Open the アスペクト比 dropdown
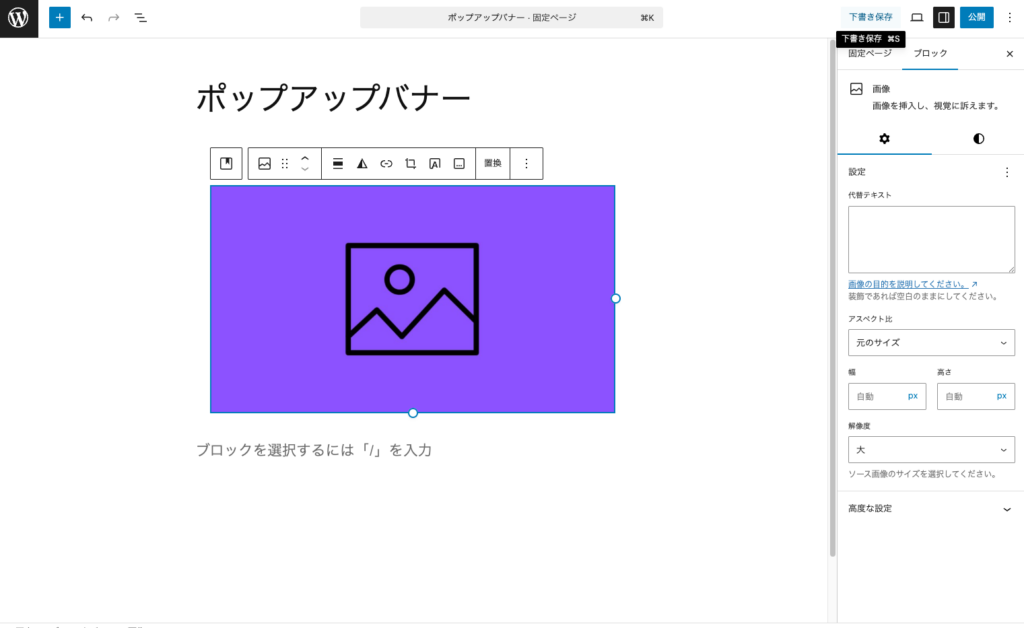The height and width of the screenshot is (628, 1024). [x=931, y=342]
